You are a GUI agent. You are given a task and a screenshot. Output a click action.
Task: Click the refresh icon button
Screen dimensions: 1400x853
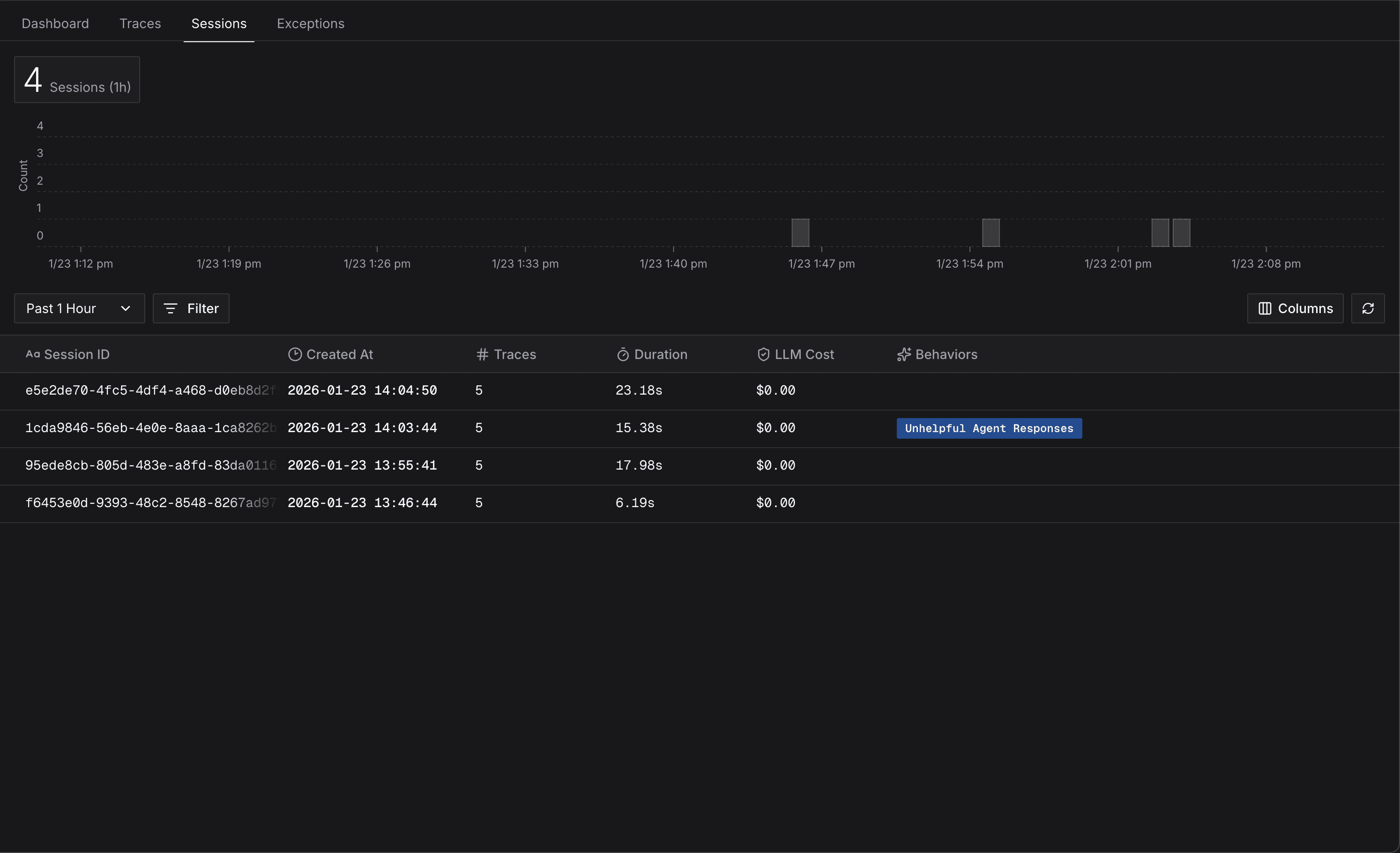click(1367, 308)
